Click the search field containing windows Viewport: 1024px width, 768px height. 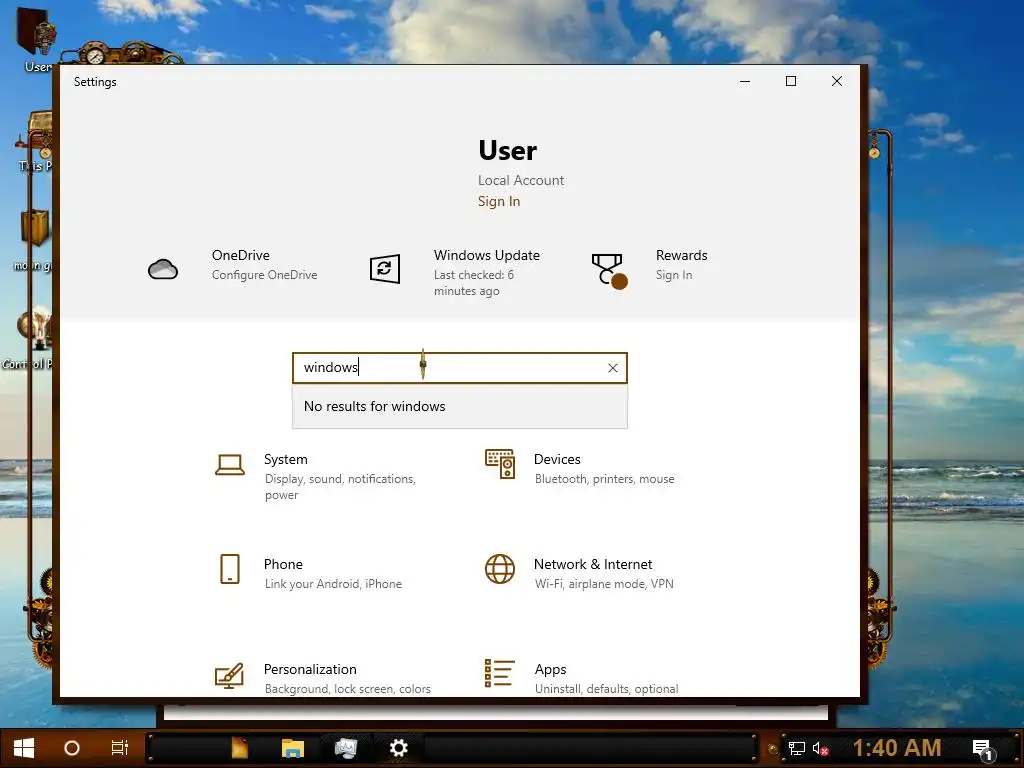[460, 368]
